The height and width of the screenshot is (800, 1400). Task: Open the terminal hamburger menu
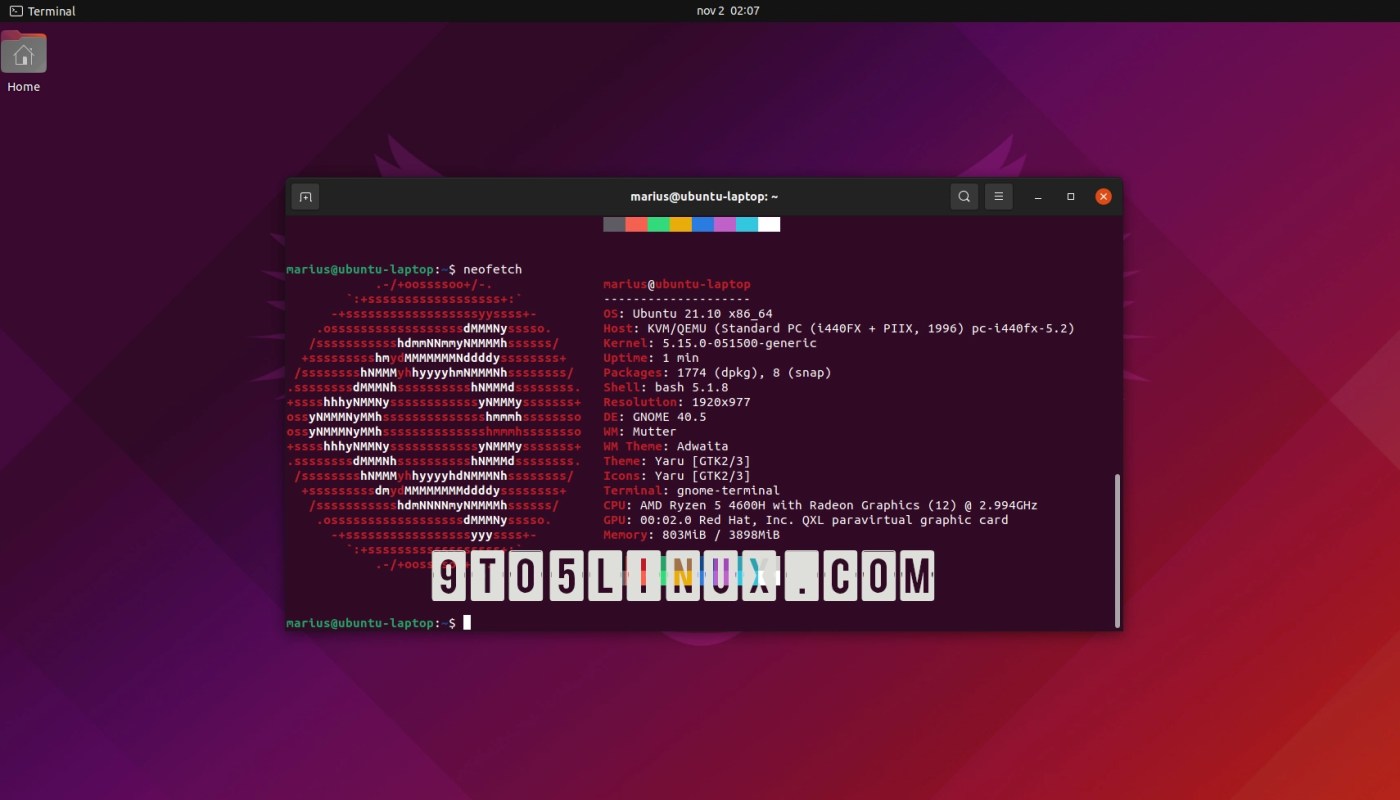[999, 197]
